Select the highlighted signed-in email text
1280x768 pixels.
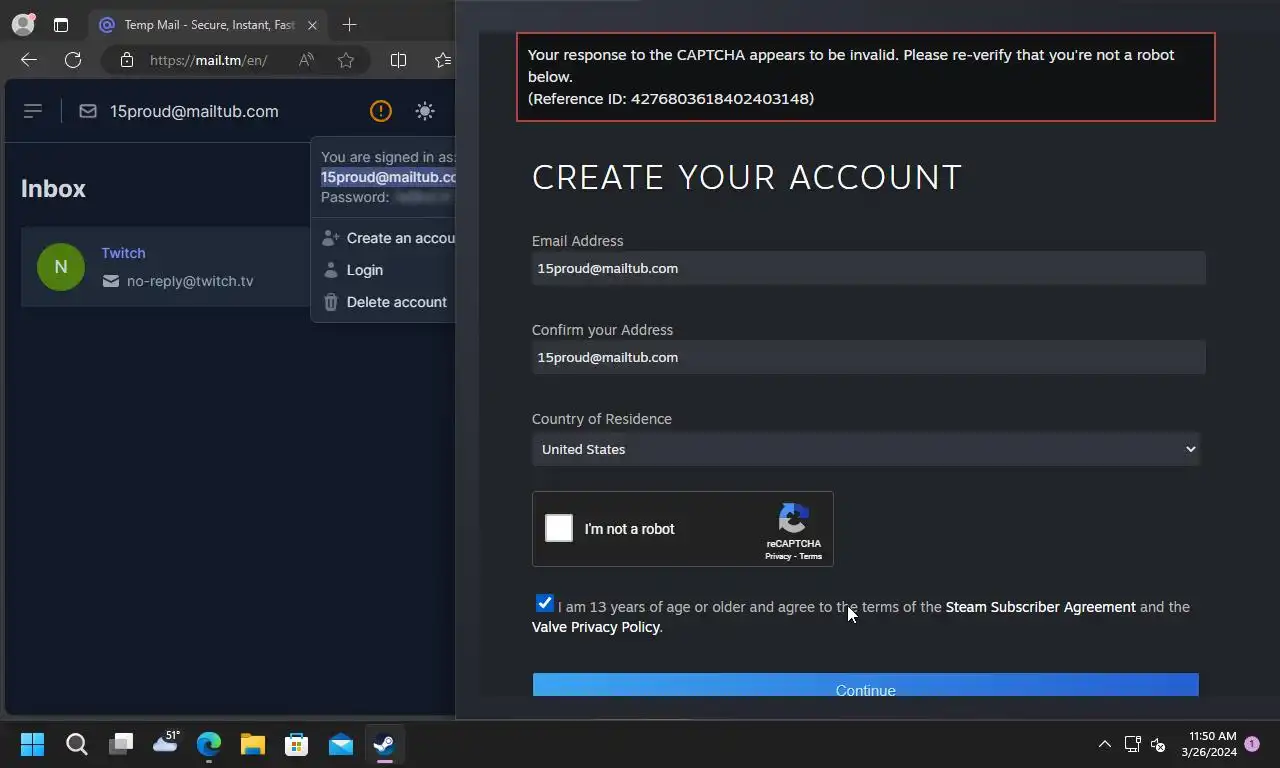(388, 177)
